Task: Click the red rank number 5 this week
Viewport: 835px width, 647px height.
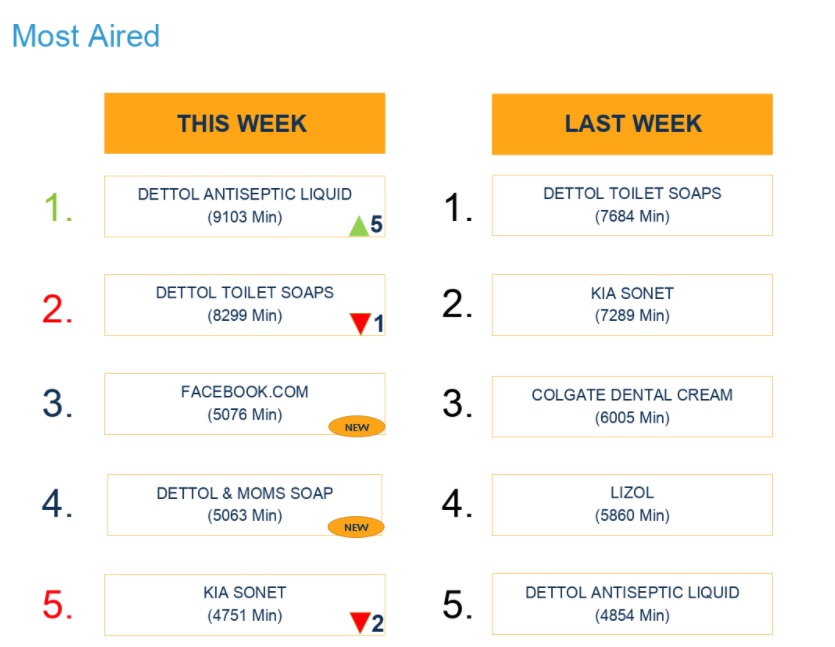Action: click(57, 605)
